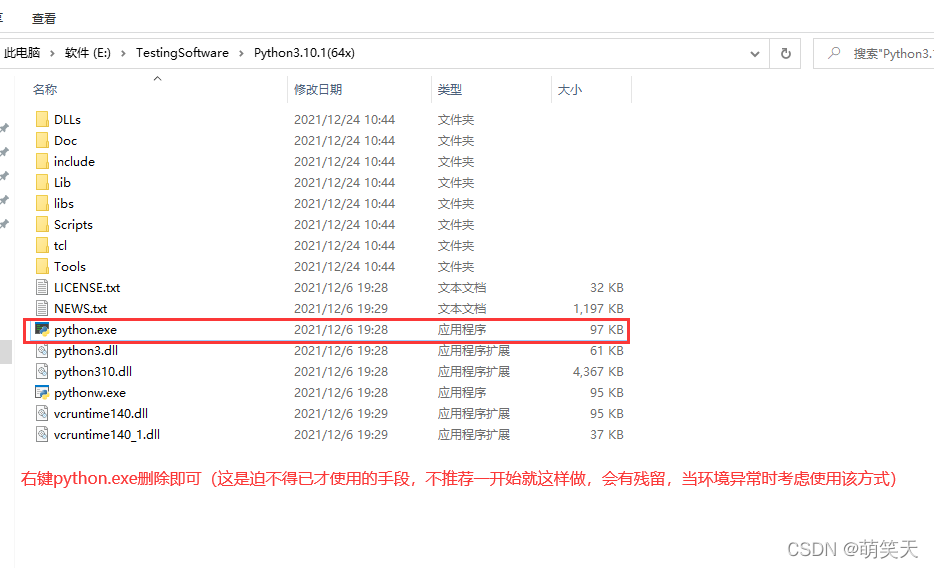Screen dimensions: 934x568
Task: Select the vcruntime140.dll file icon
Action: click(x=42, y=413)
